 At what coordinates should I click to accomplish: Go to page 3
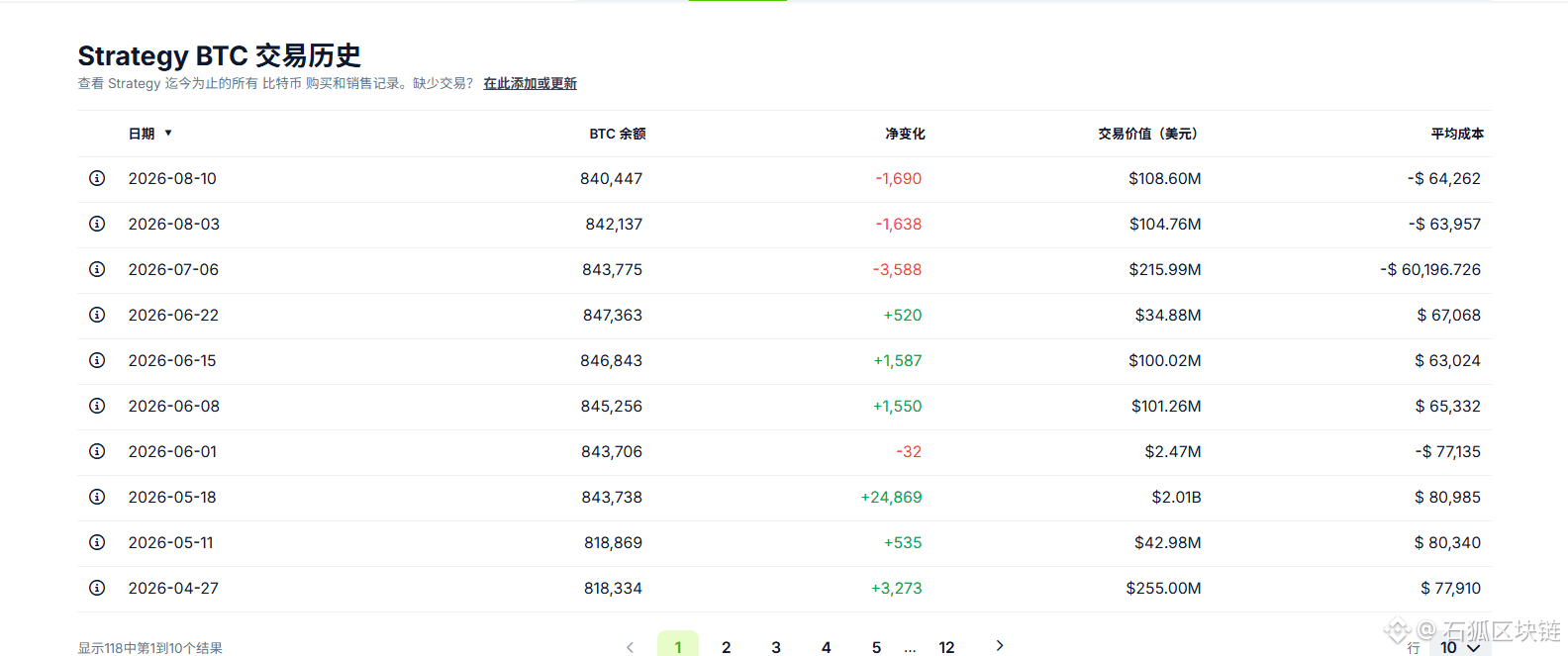776,647
